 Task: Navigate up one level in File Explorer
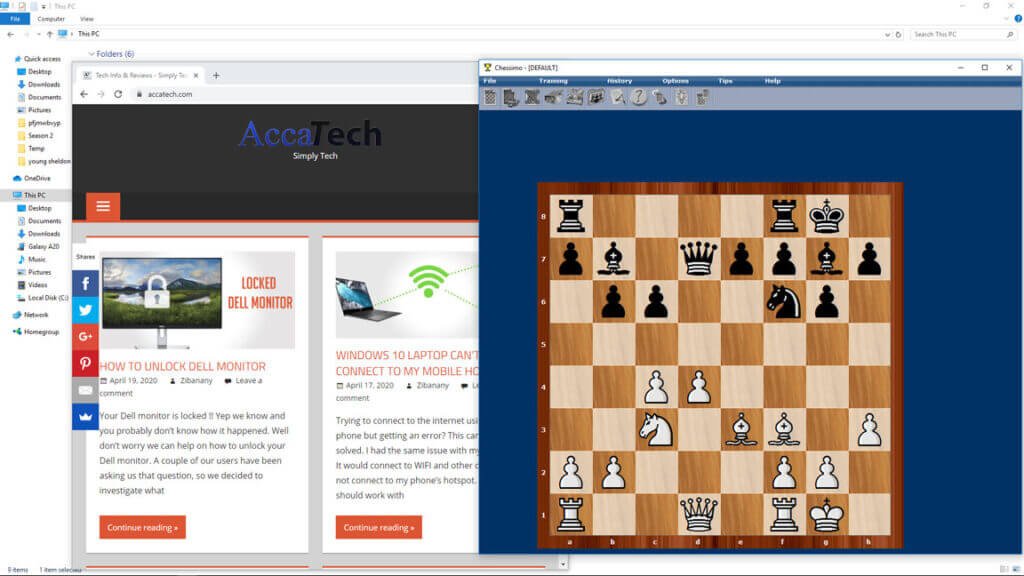[50, 34]
